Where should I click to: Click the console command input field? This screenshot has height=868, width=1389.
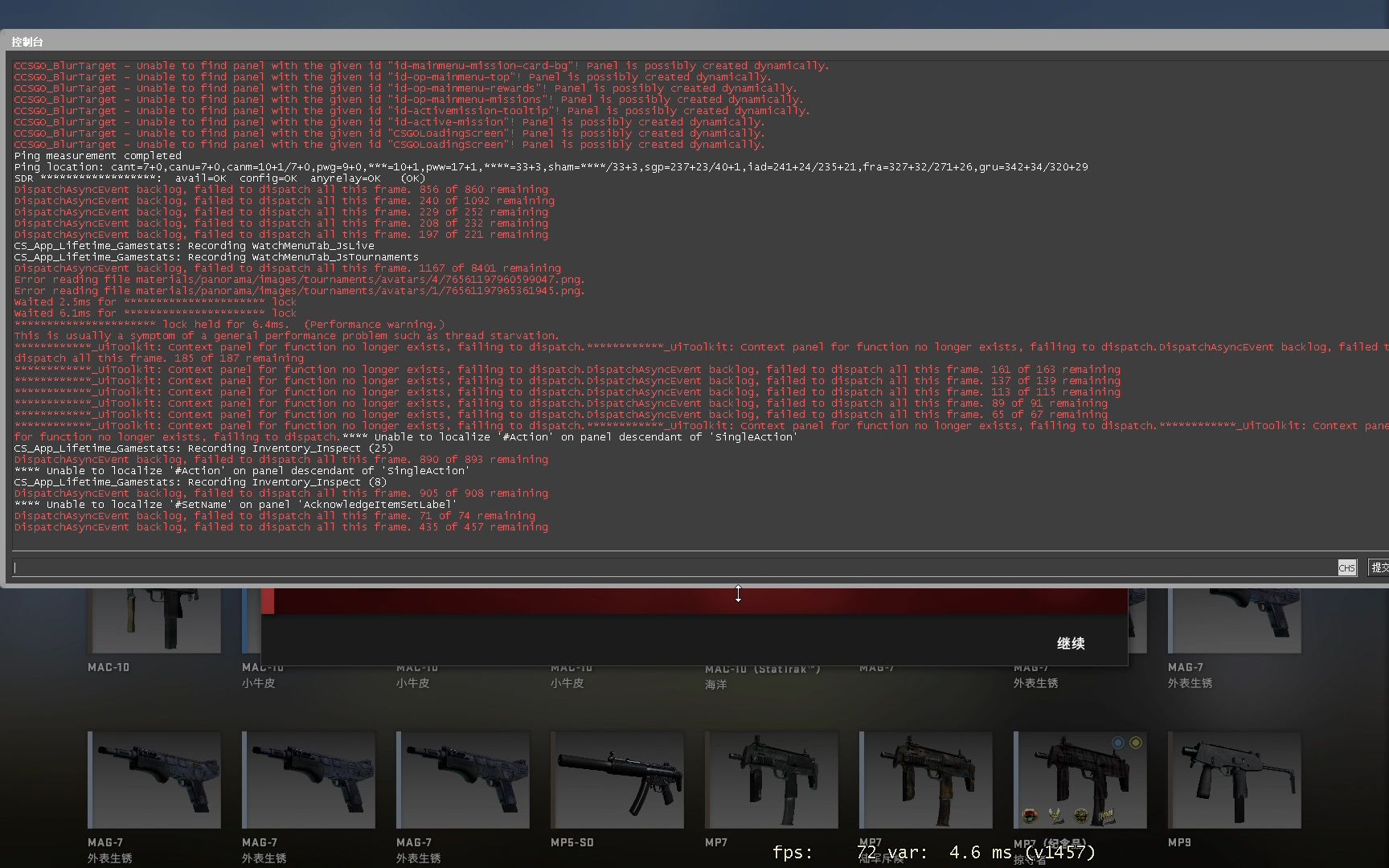(674, 567)
